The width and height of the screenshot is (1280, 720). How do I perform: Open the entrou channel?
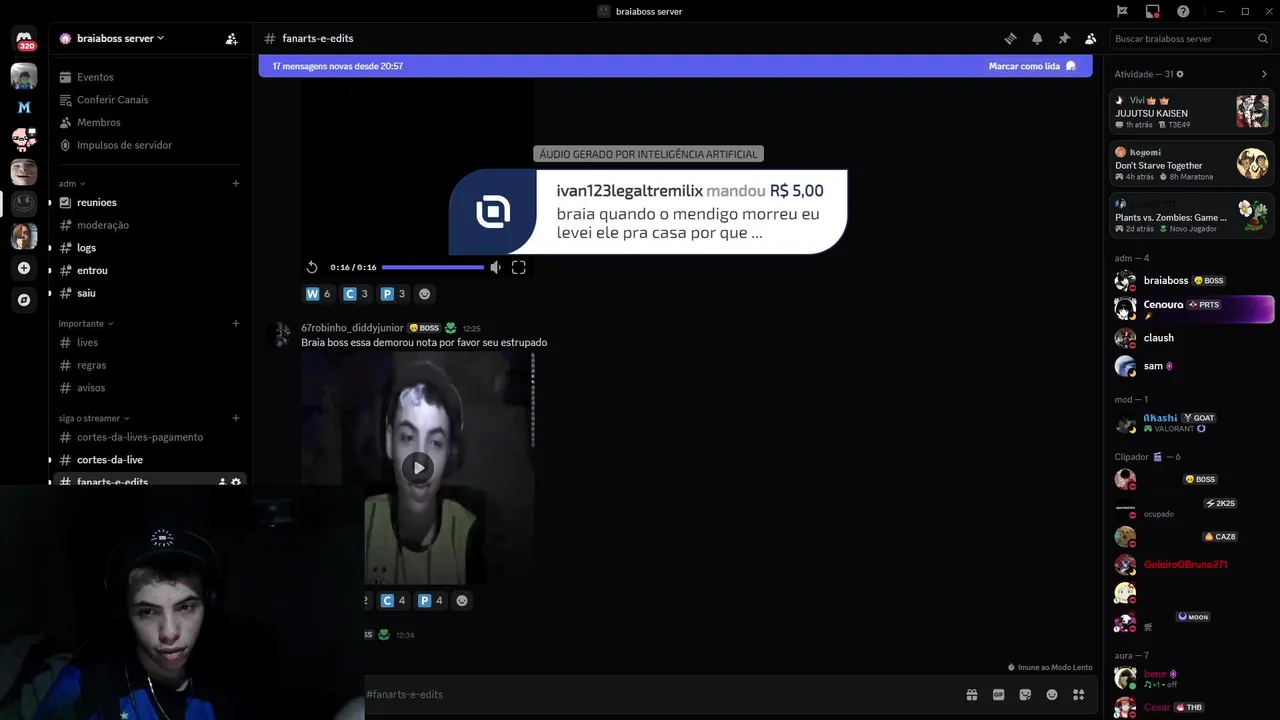pyautogui.click(x=150, y=270)
